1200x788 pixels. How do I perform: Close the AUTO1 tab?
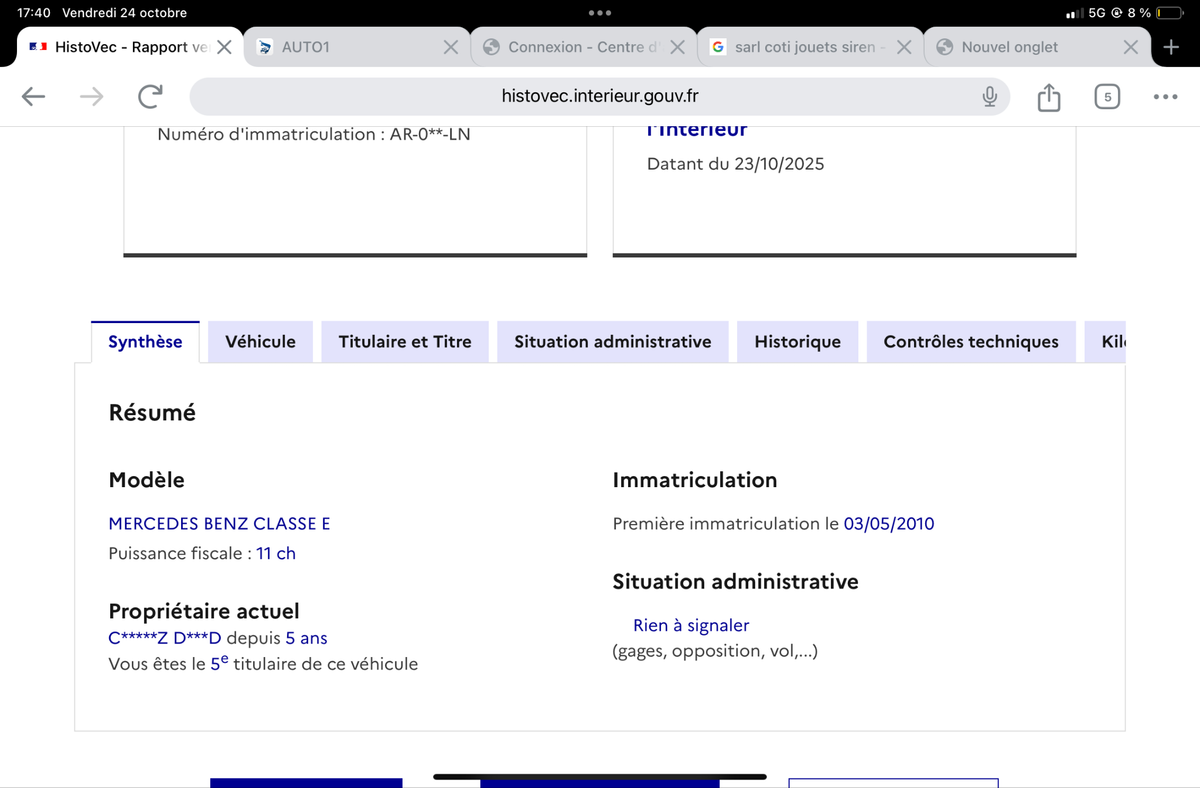click(451, 47)
